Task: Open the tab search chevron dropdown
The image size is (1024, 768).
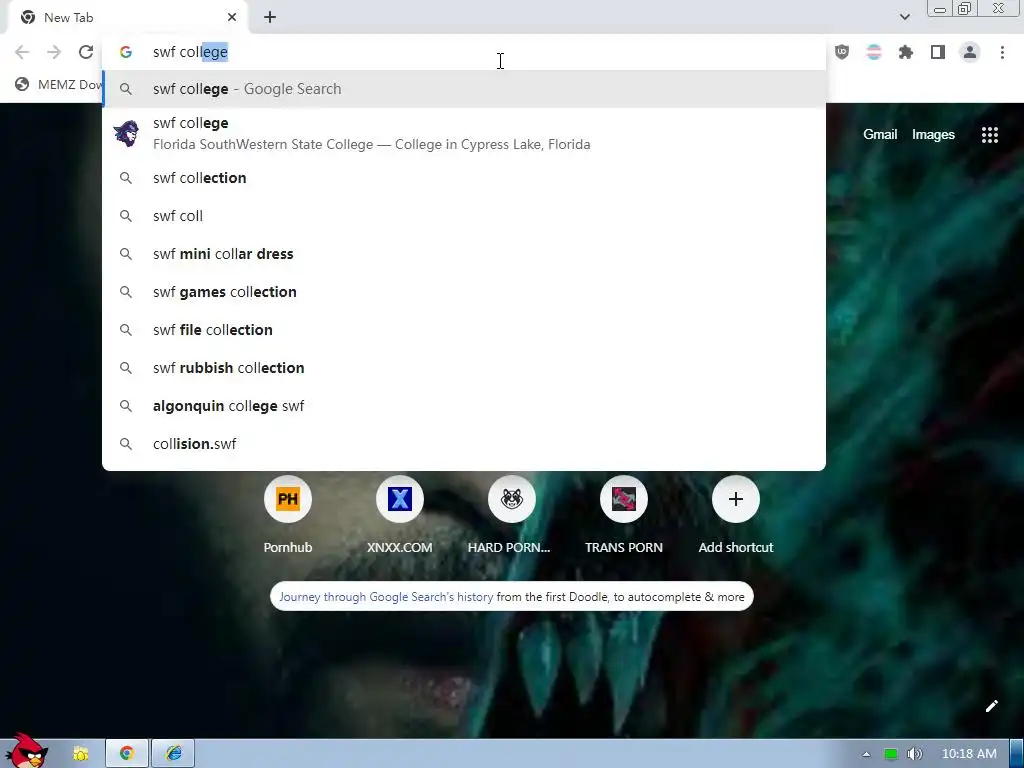Action: click(904, 18)
